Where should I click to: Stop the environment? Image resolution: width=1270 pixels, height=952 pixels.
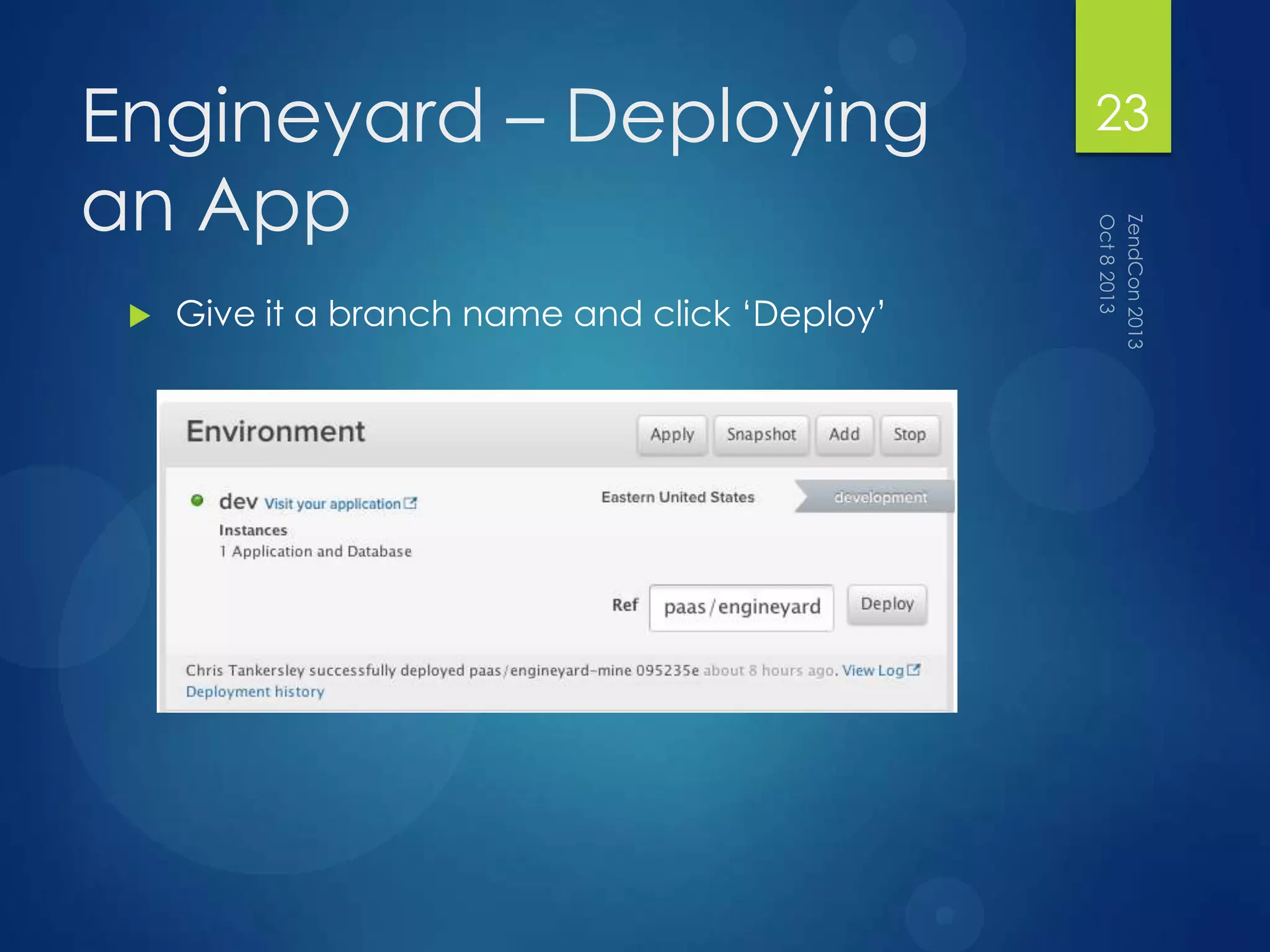coord(909,435)
